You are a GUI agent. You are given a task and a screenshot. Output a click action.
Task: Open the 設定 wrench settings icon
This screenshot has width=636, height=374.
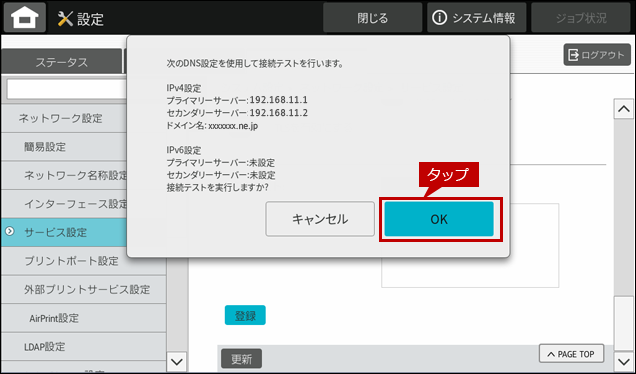coord(65,19)
